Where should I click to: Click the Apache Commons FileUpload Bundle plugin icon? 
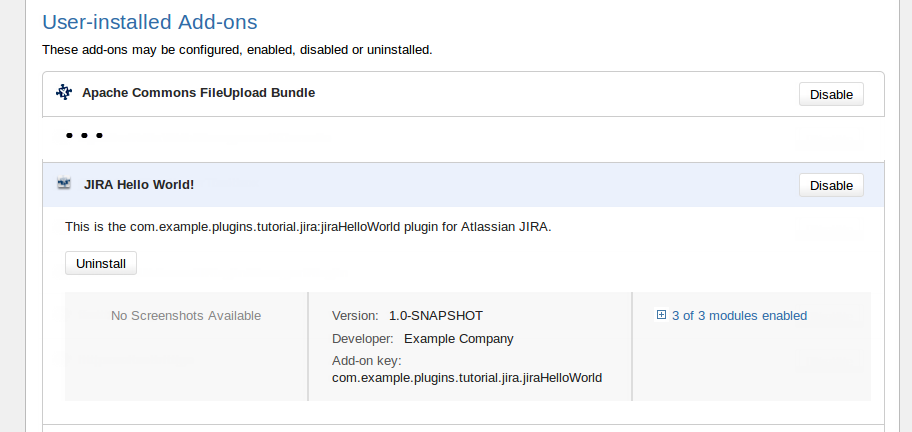(x=64, y=93)
